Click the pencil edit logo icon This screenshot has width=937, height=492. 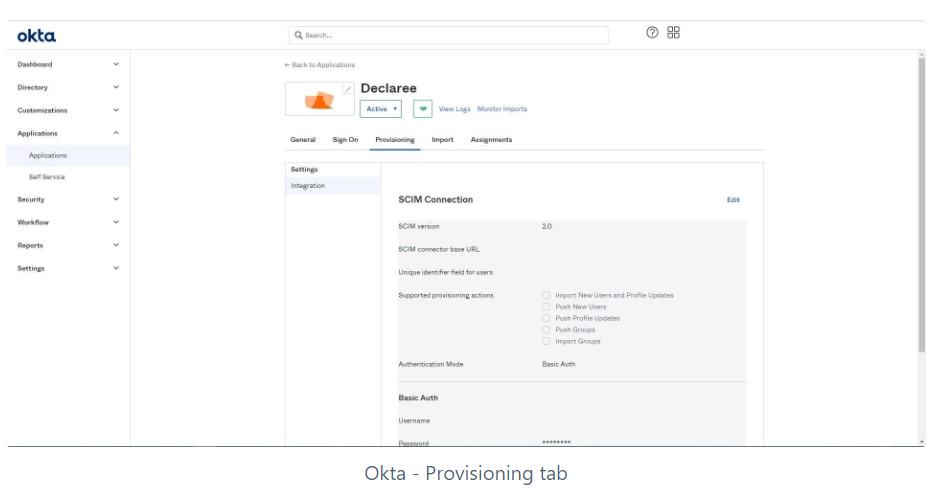tap(348, 88)
